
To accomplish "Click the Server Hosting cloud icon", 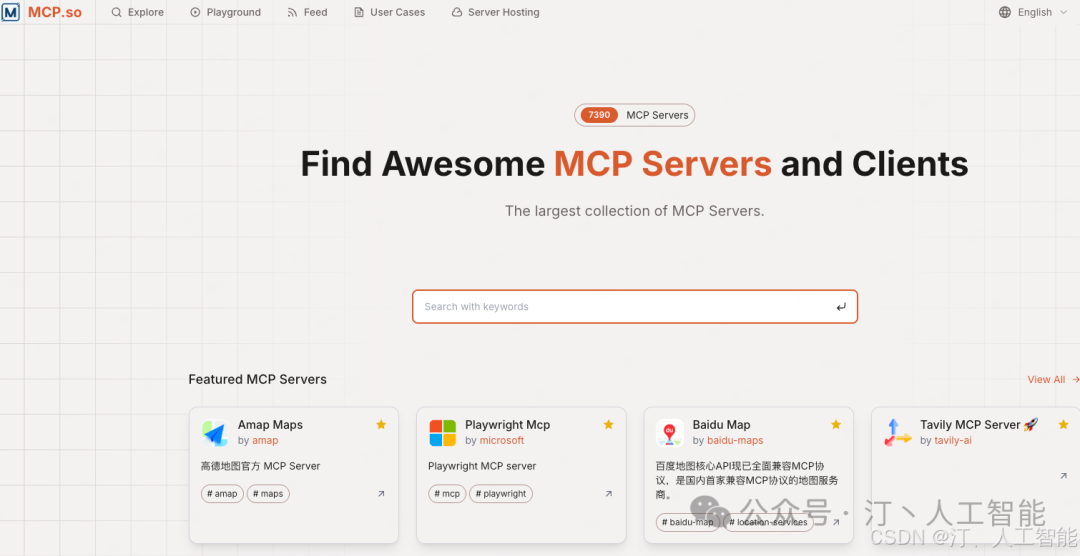I will [457, 12].
